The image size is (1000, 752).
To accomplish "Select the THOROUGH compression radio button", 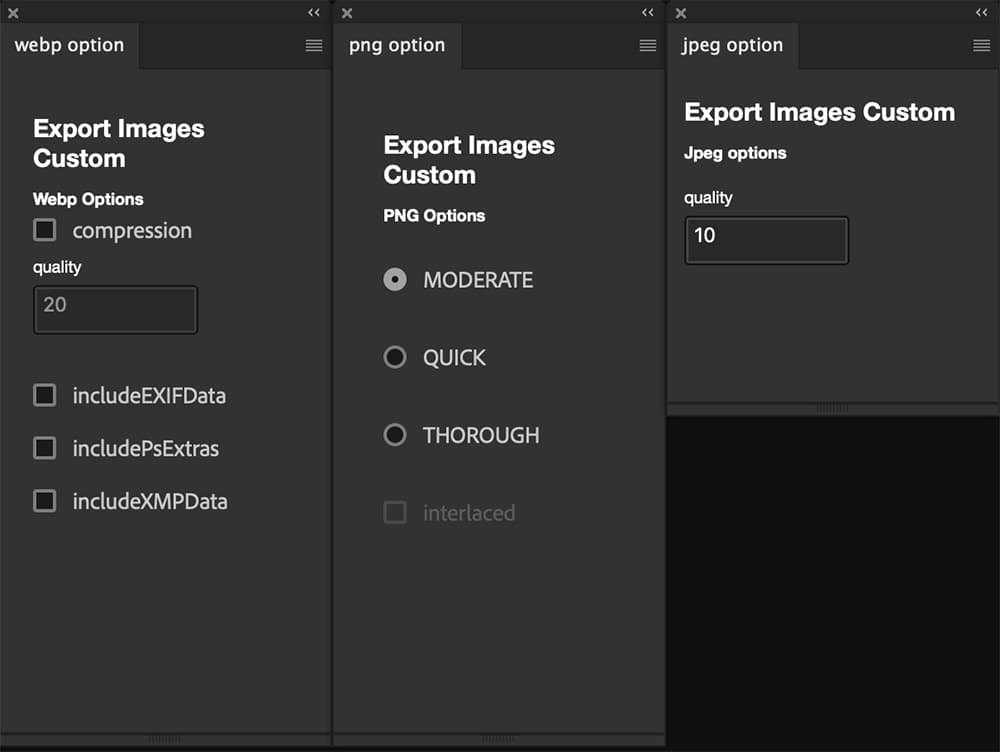I will coord(394,435).
